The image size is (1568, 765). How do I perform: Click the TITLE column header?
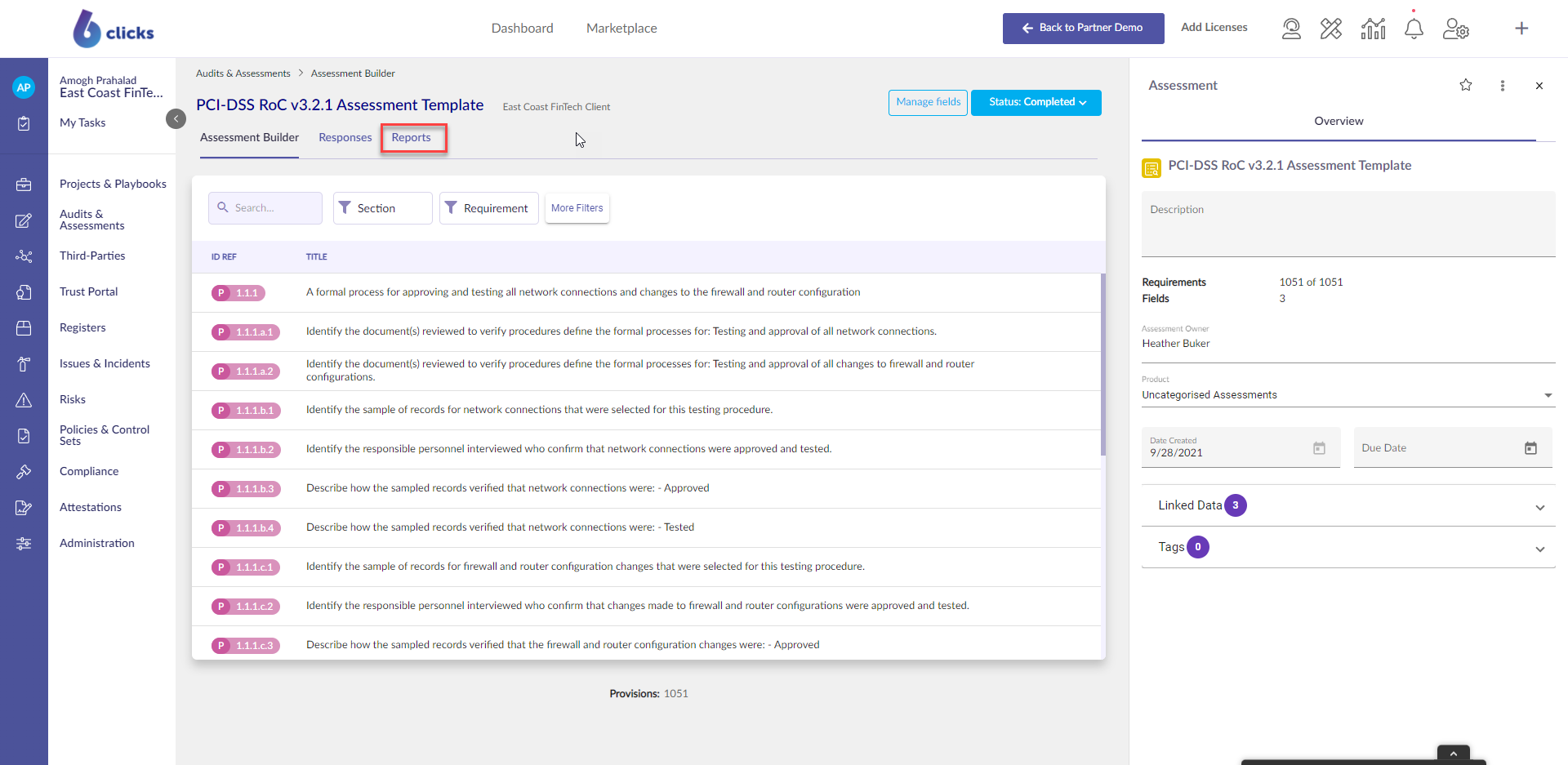(x=317, y=257)
